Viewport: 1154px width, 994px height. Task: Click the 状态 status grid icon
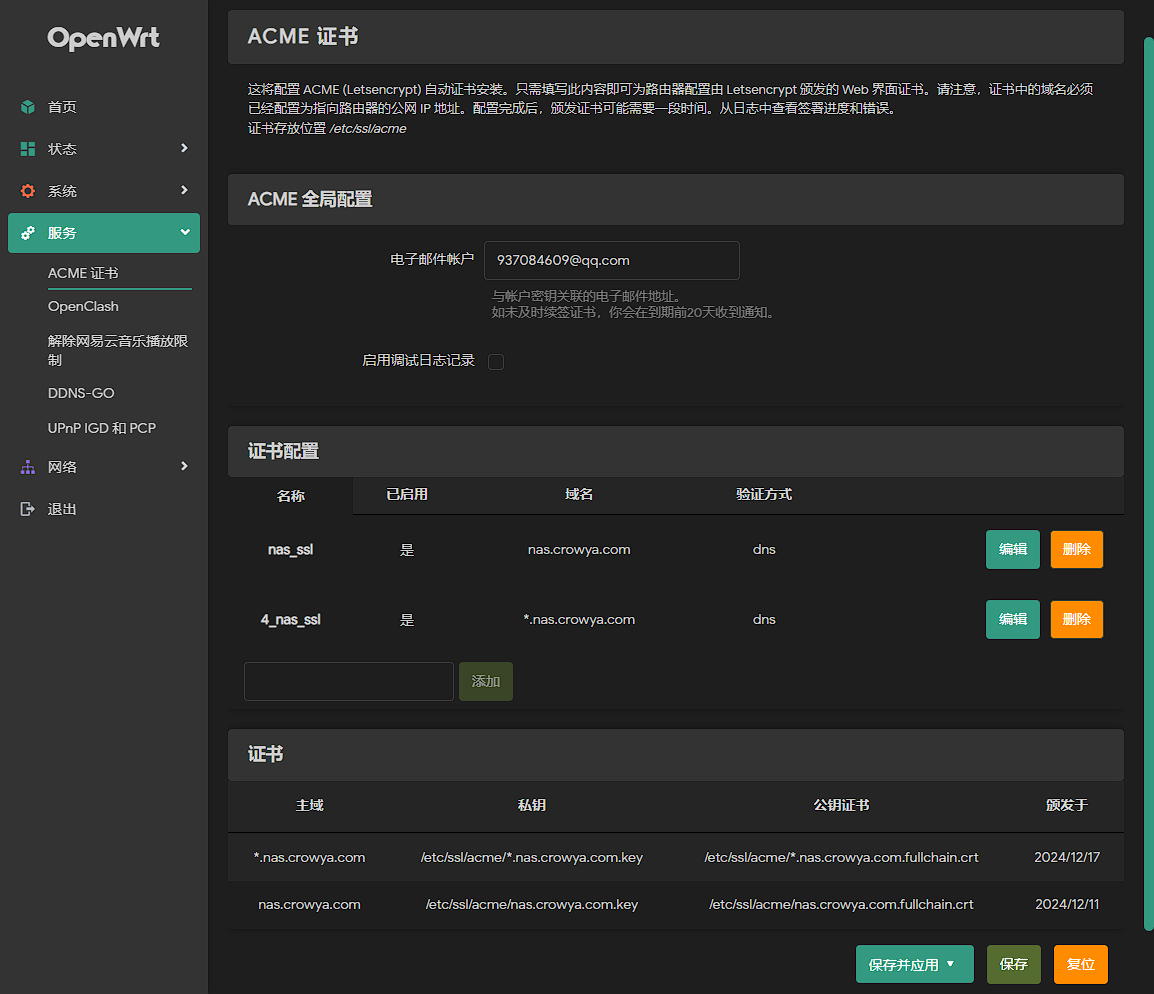point(28,149)
